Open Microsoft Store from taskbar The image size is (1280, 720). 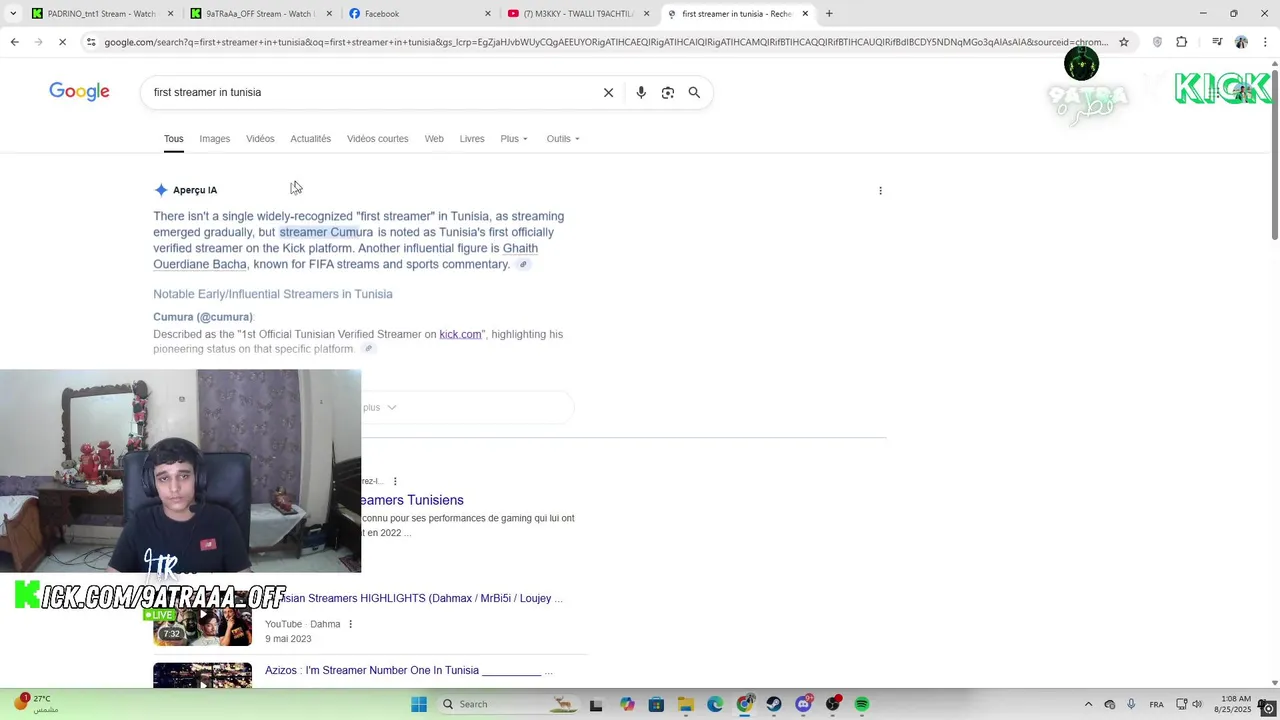coord(656,704)
